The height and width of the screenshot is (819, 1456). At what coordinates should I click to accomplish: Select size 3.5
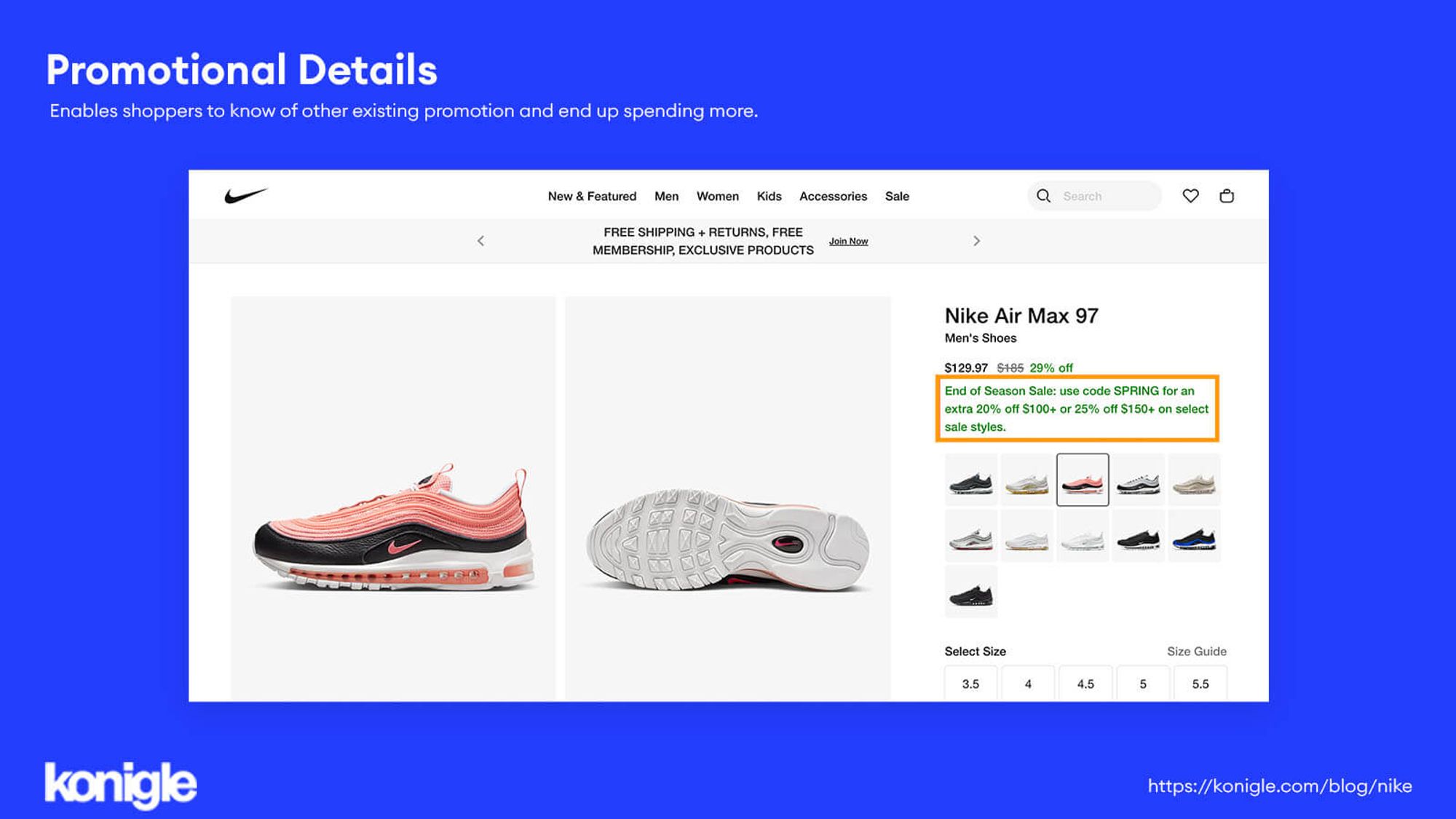[x=970, y=684]
